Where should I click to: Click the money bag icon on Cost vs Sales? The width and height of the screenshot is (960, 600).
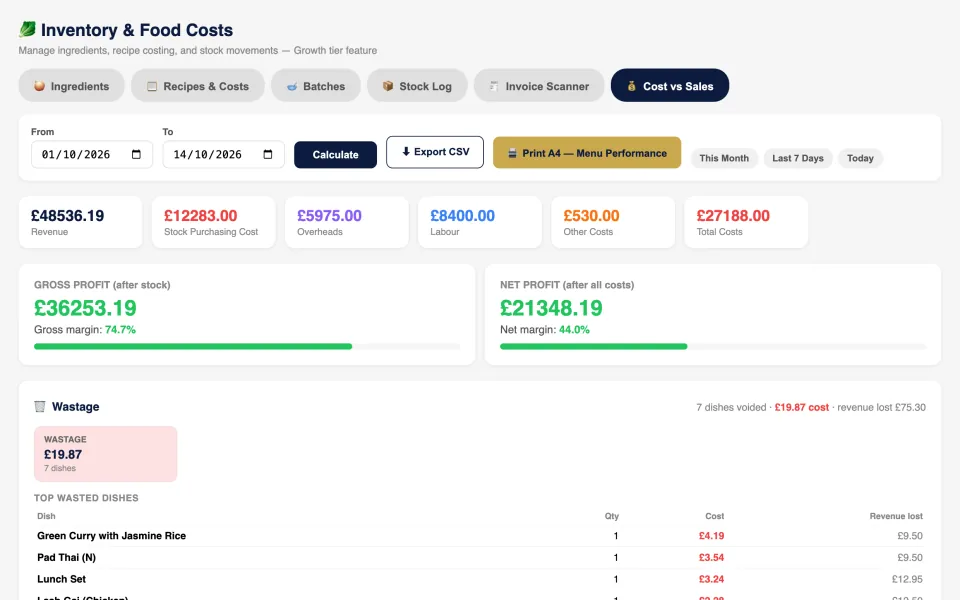point(631,86)
